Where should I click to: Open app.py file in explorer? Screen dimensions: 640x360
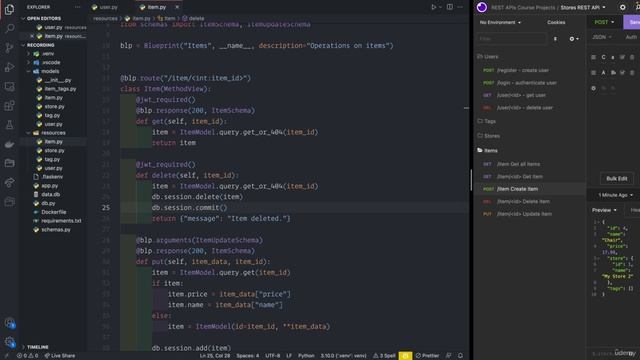(49, 186)
